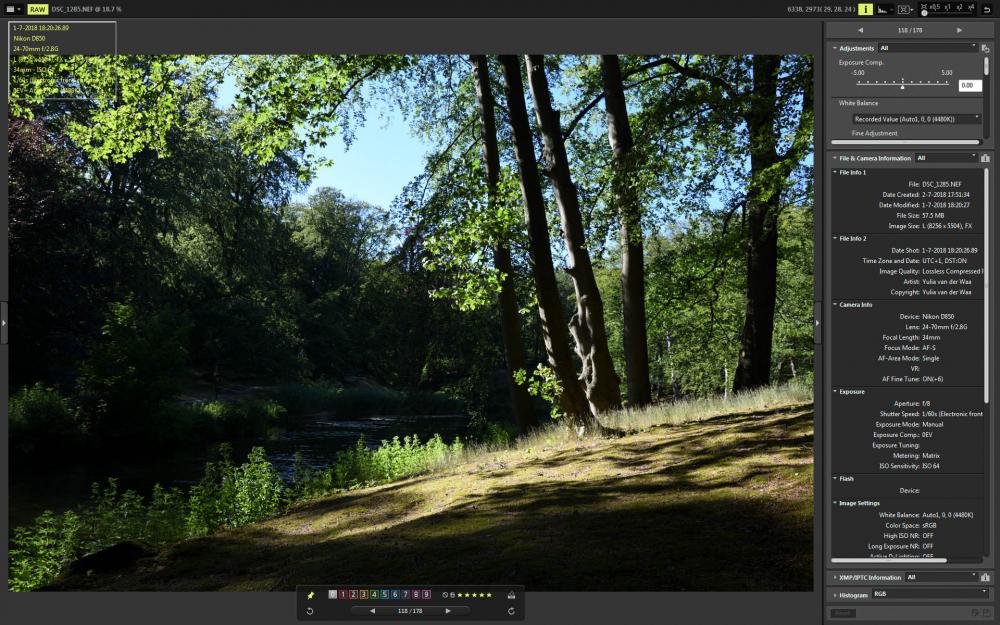Open the File & Camera Information 'All' dropdown
The height and width of the screenshot is (625, 1000).
[x=946, y=158]
